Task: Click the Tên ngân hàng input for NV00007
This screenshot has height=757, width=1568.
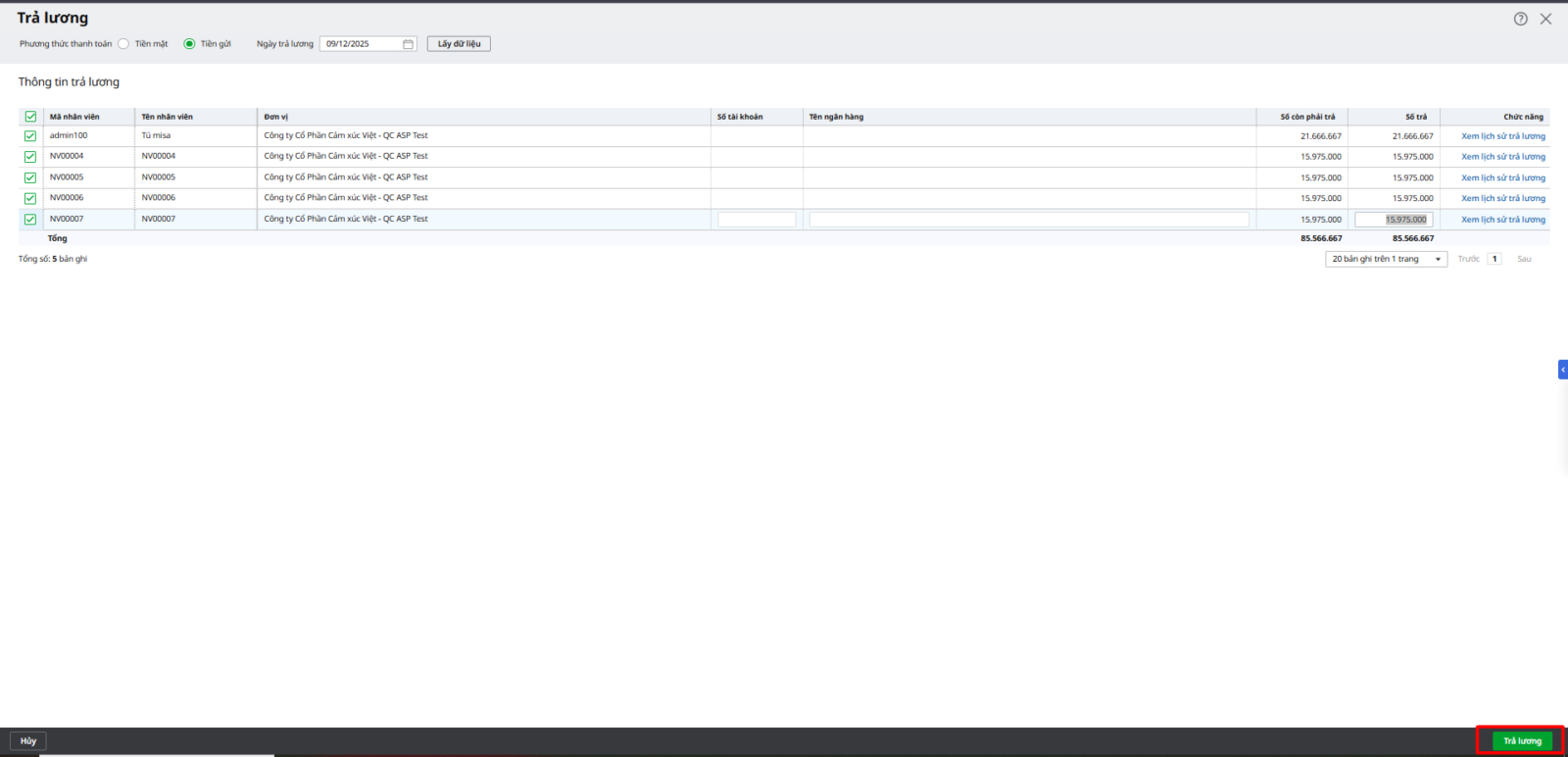Action: 1028,220
